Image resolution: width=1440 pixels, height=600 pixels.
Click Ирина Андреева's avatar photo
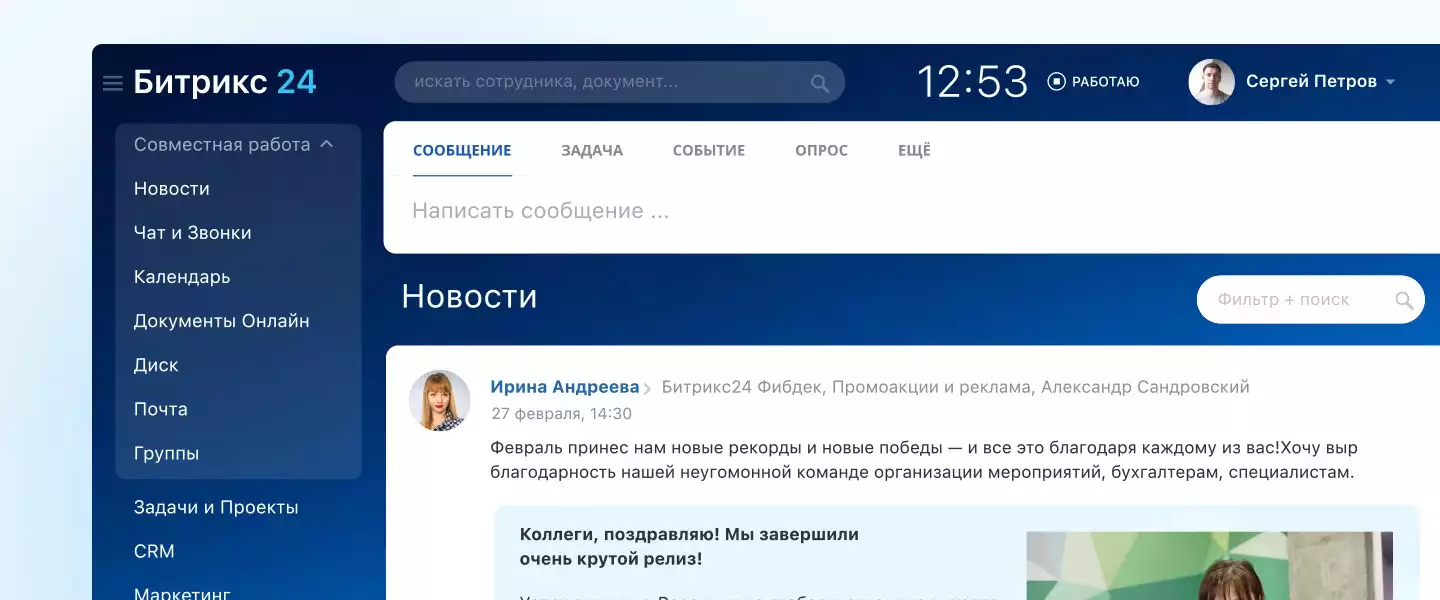[439, 401]
